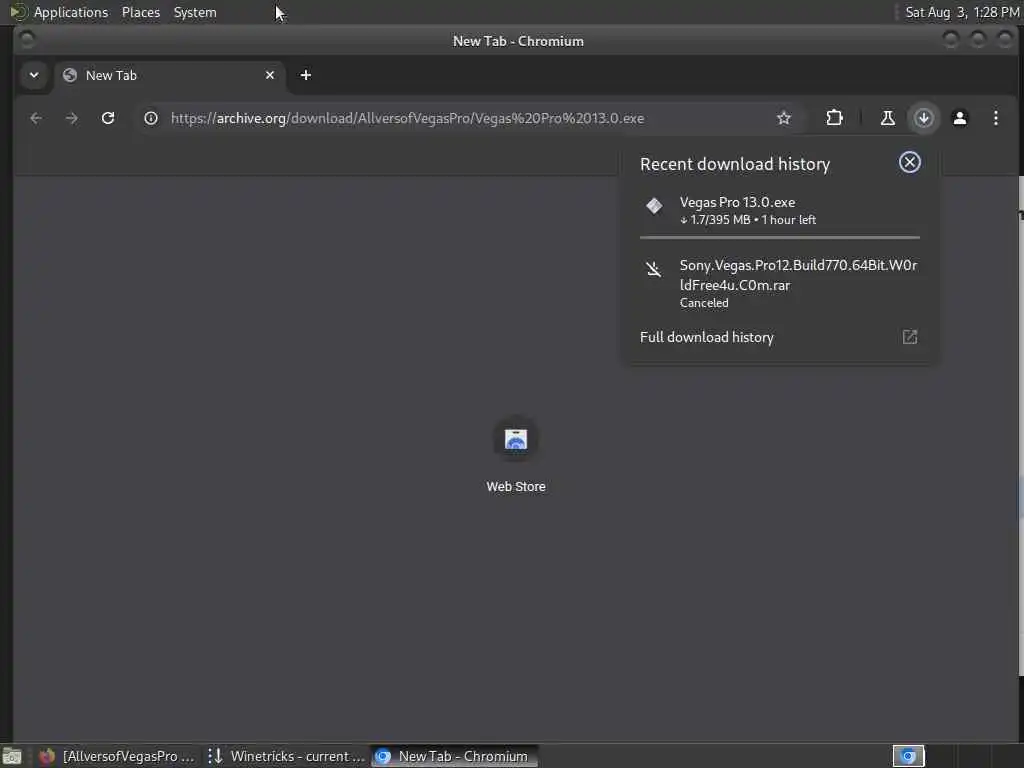Click Recent download history heading

tap(735, 164)
